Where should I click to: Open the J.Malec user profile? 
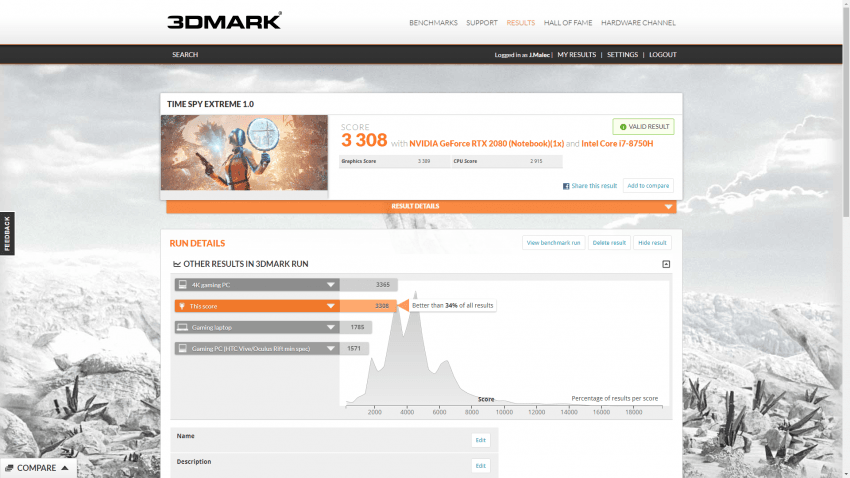(x=539, y=55)
